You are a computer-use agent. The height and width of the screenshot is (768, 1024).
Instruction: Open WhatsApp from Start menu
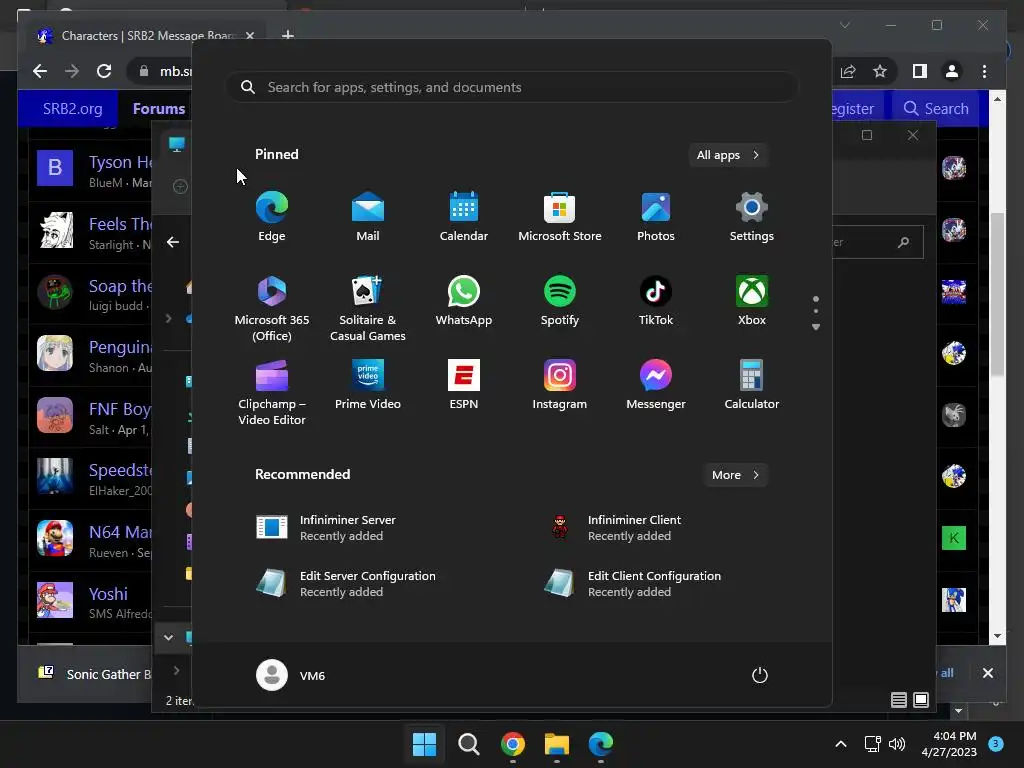tap(464, 301)
